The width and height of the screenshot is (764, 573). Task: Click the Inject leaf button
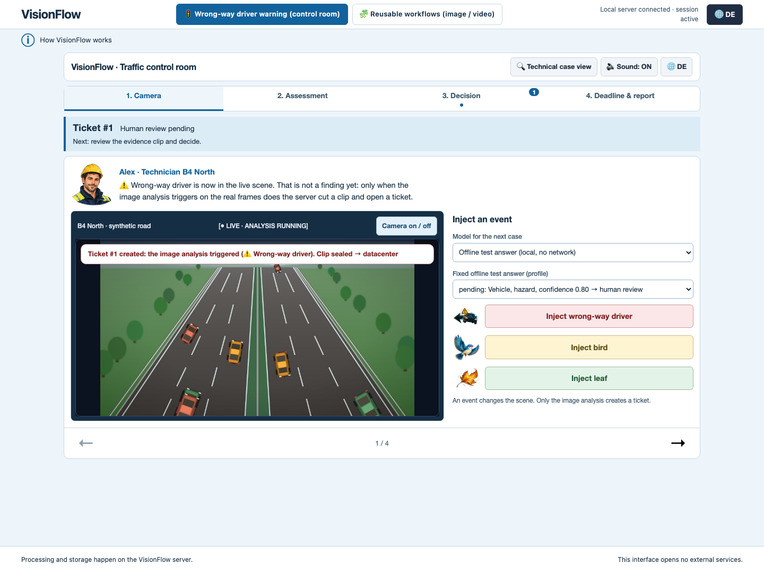point(589,378)
